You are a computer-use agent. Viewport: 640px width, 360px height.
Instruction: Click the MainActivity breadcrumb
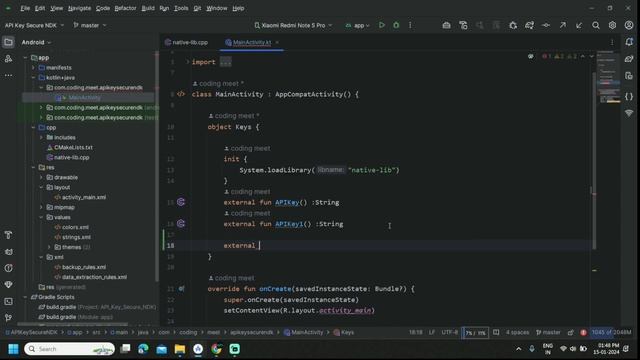[x=303, y=333]
